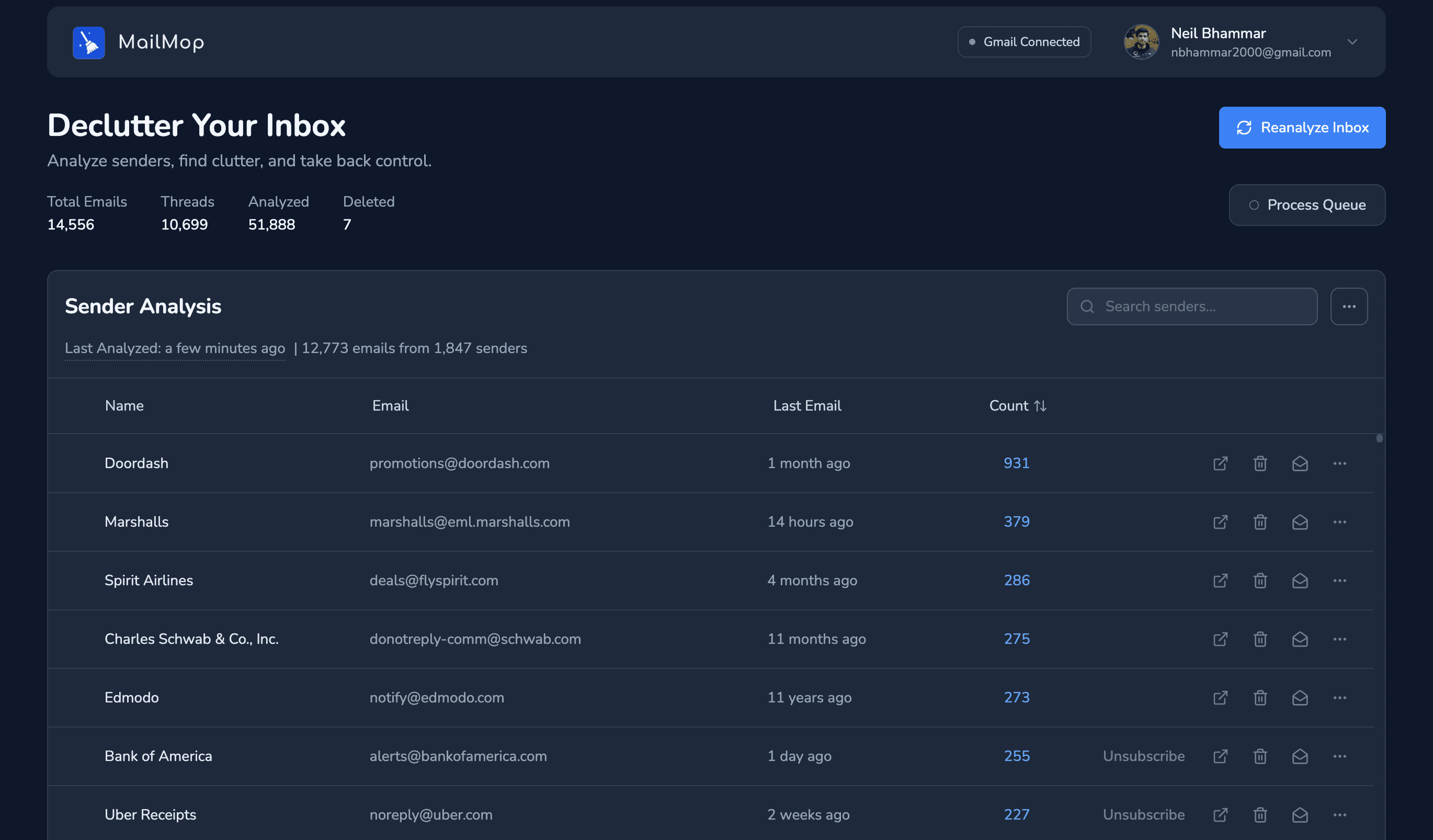Click the Reanalyze Inbox button
This screenshot has width=1433, height=840.
(x=1302, y=128)
